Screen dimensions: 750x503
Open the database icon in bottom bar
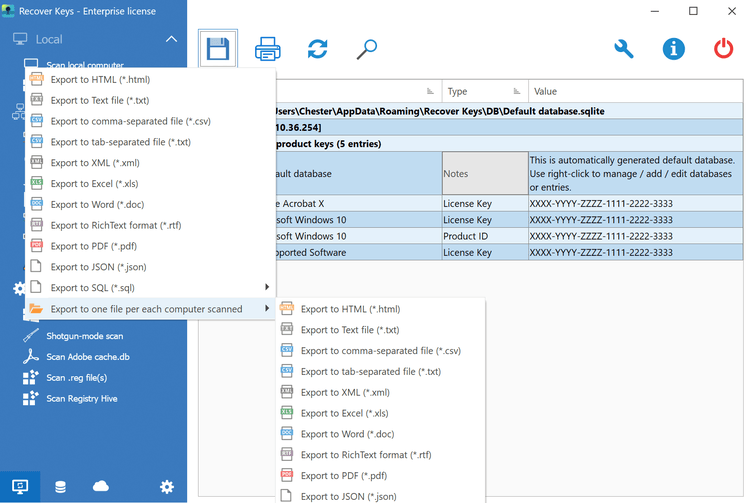click(x=61, y=487)
